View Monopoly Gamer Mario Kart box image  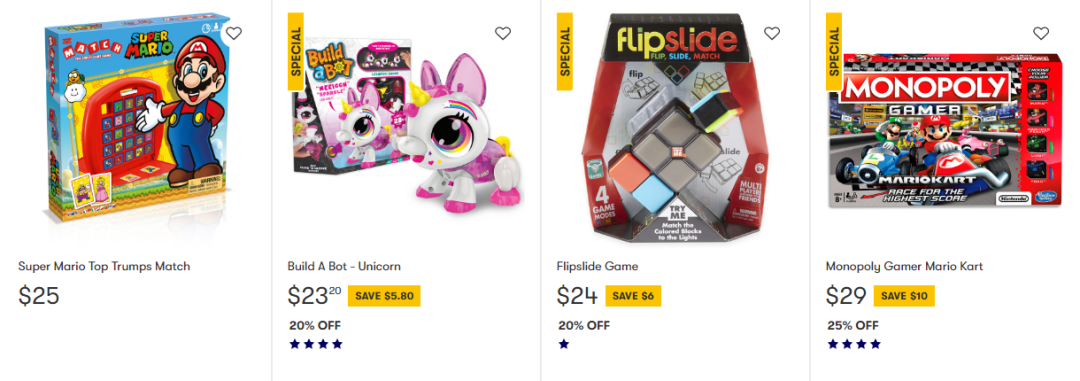(x=945, y=130)
